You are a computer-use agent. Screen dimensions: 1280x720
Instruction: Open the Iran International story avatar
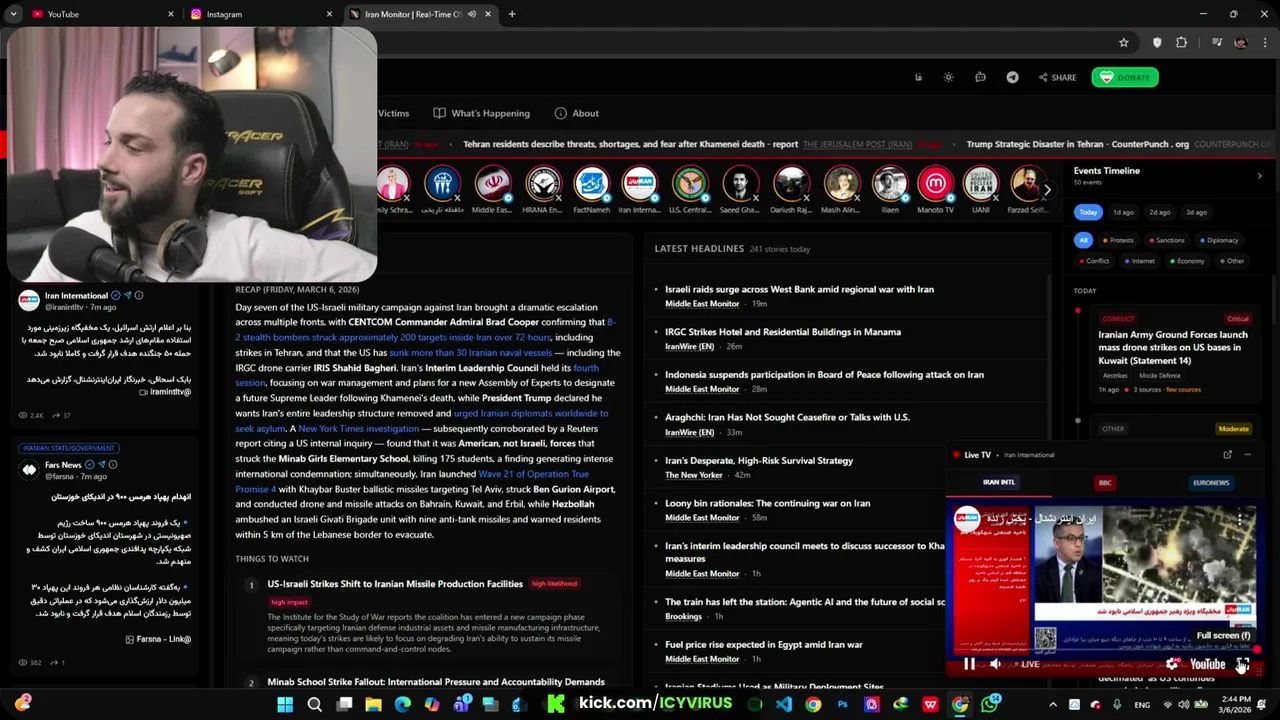(x=639, y=184)
